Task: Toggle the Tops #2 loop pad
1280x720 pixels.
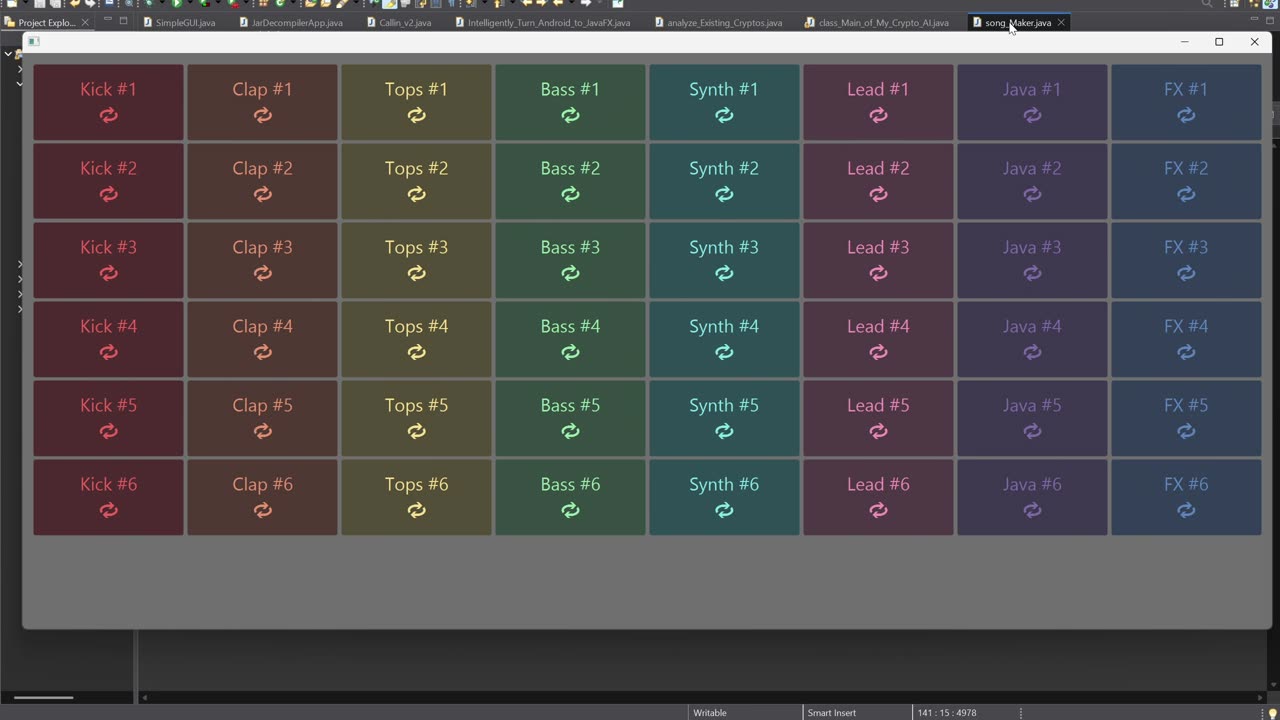Action: click(x=417, y=181)
